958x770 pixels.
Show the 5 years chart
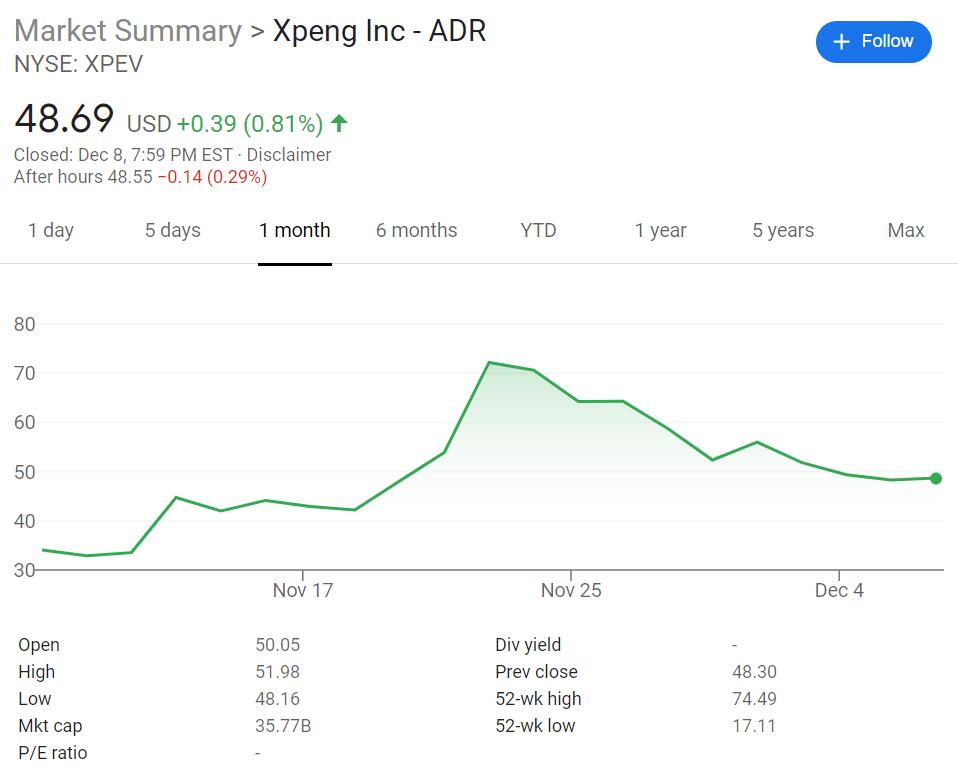pyautogui.click(x=783, y=230)
